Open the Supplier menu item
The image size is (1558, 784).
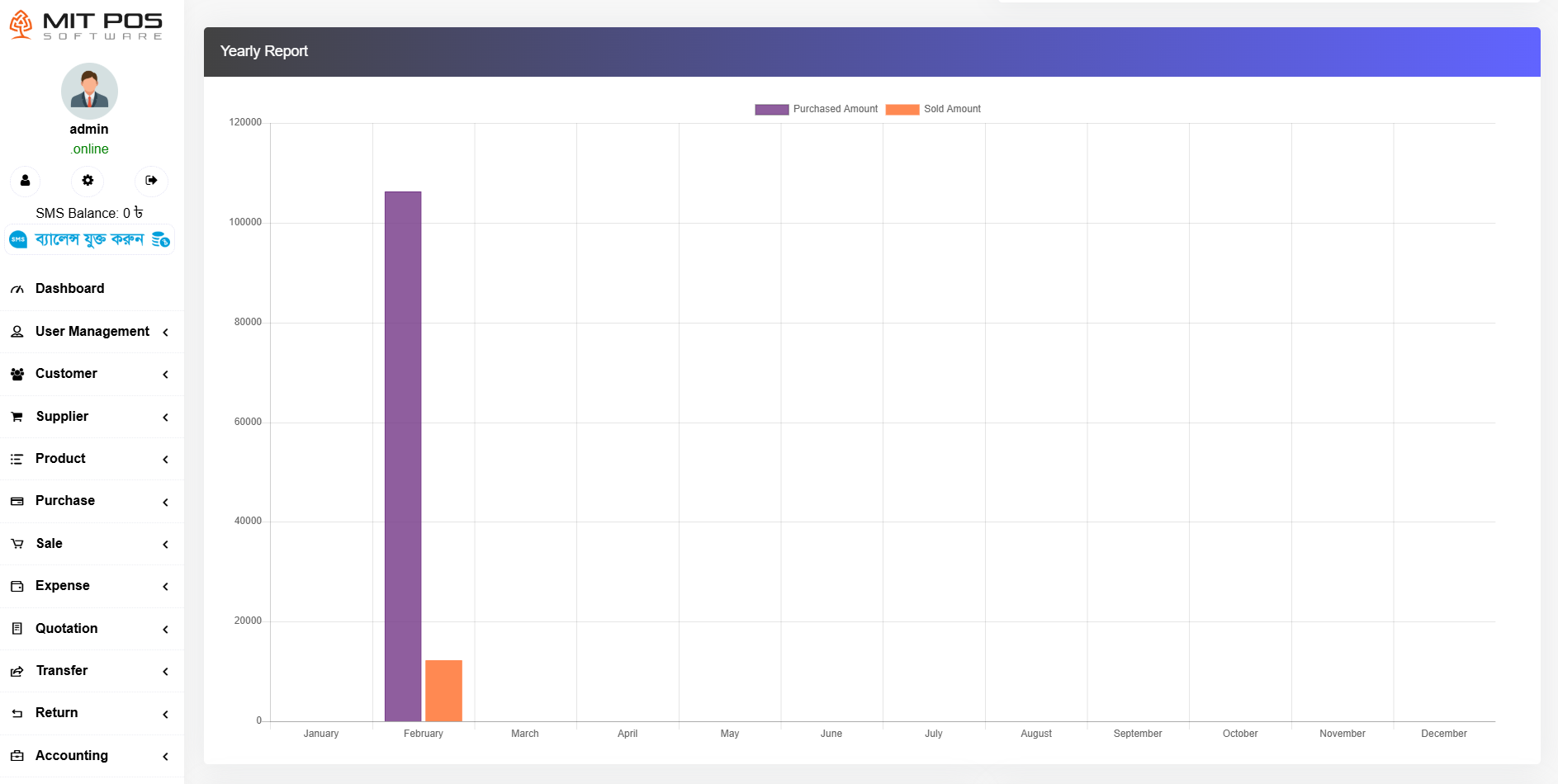point(62,417)
